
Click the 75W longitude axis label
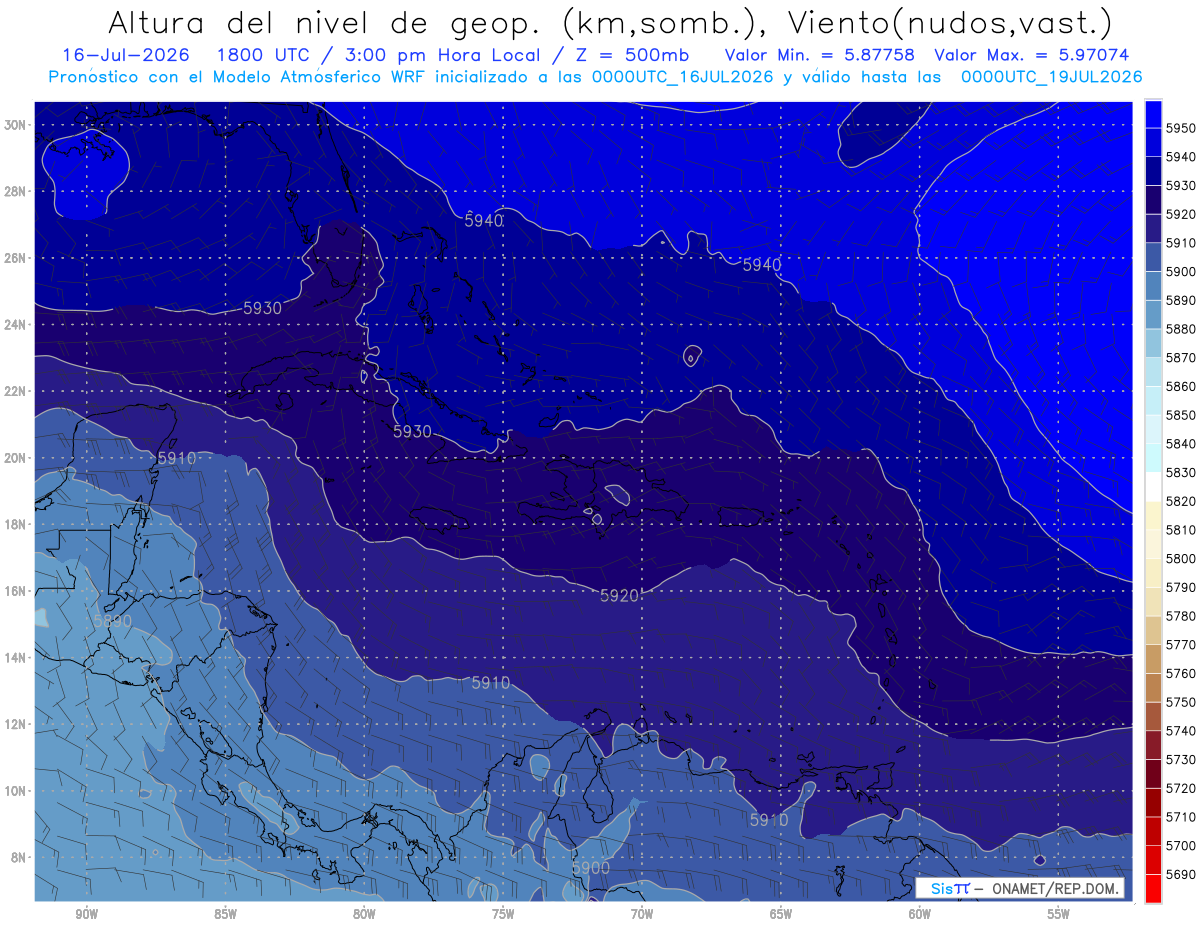(503, 914)
